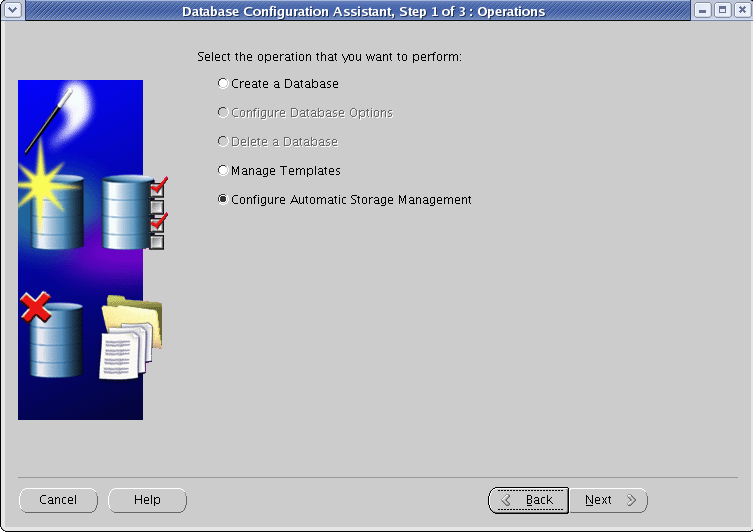
Task: Open Help for this wizard
Action: [147, 500]
